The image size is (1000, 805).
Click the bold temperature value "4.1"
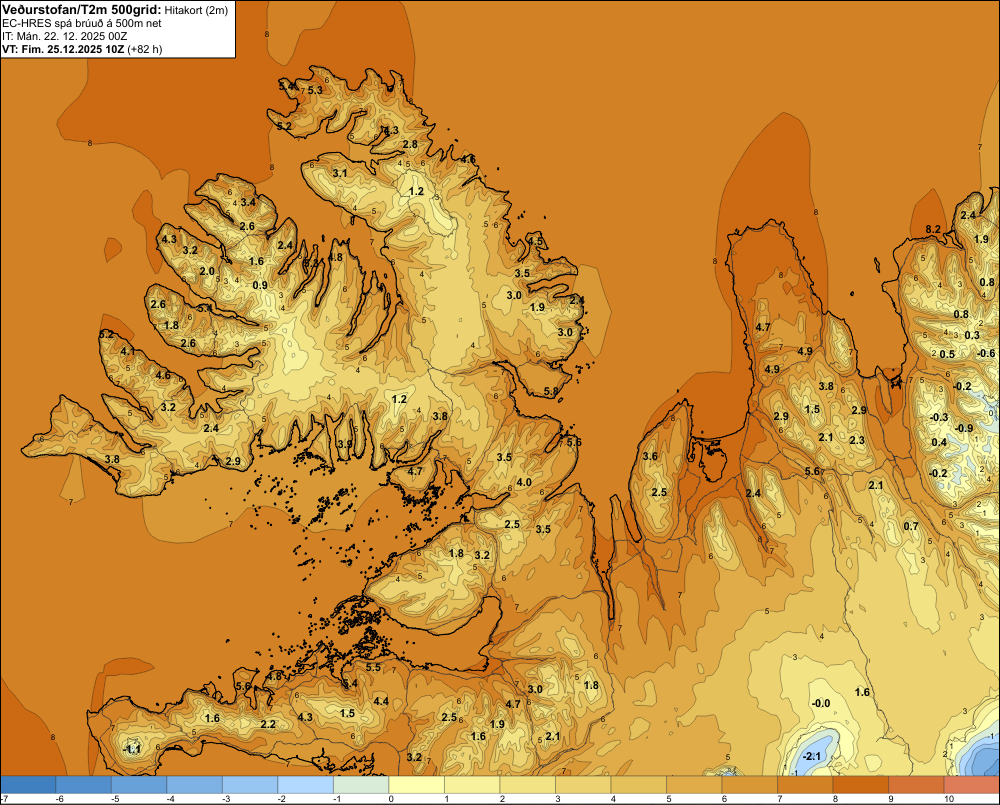tap(128, 351)
